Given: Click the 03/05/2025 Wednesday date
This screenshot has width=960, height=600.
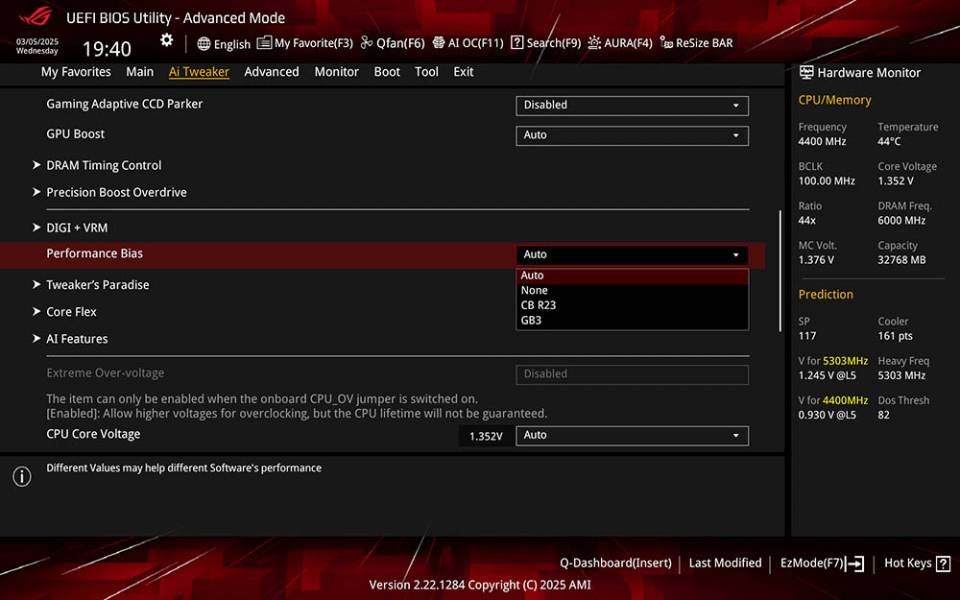Looking at the screenshot, I should coord(37,47).
